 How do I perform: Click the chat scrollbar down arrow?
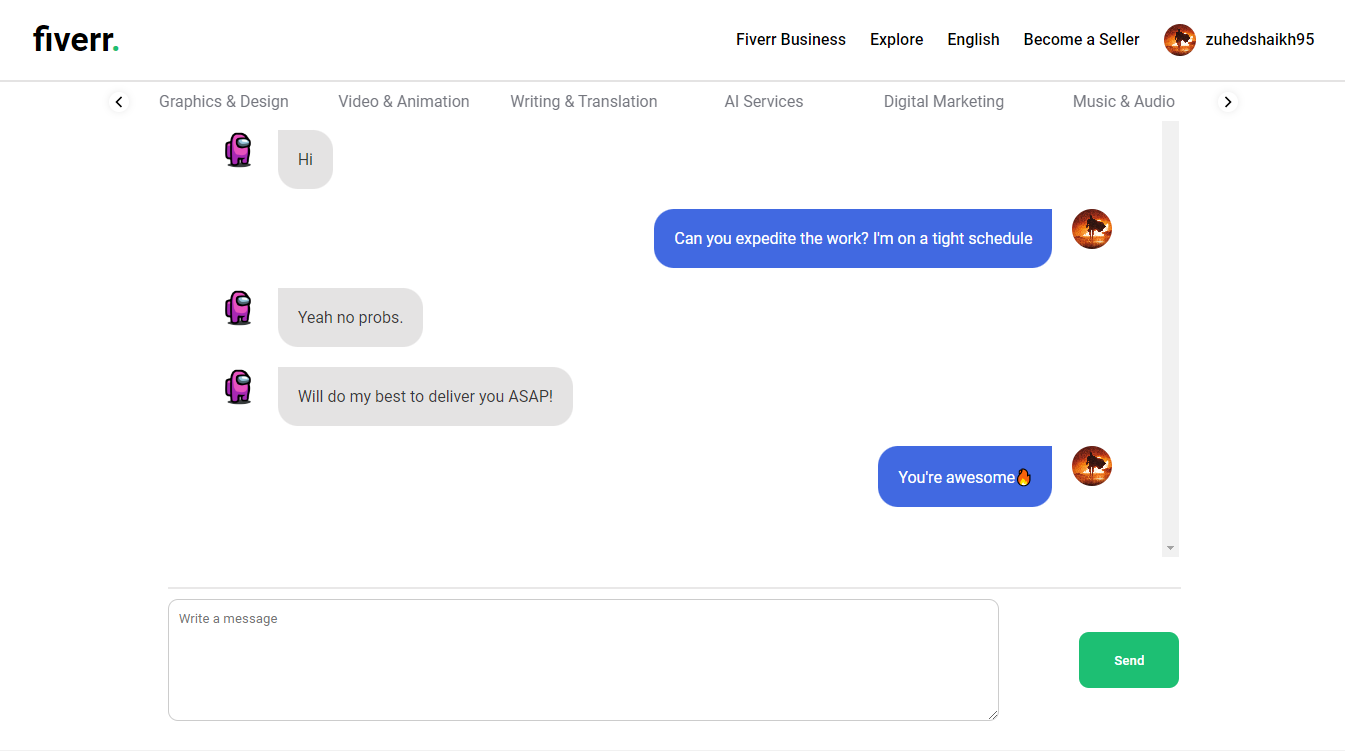[1170, 549]
